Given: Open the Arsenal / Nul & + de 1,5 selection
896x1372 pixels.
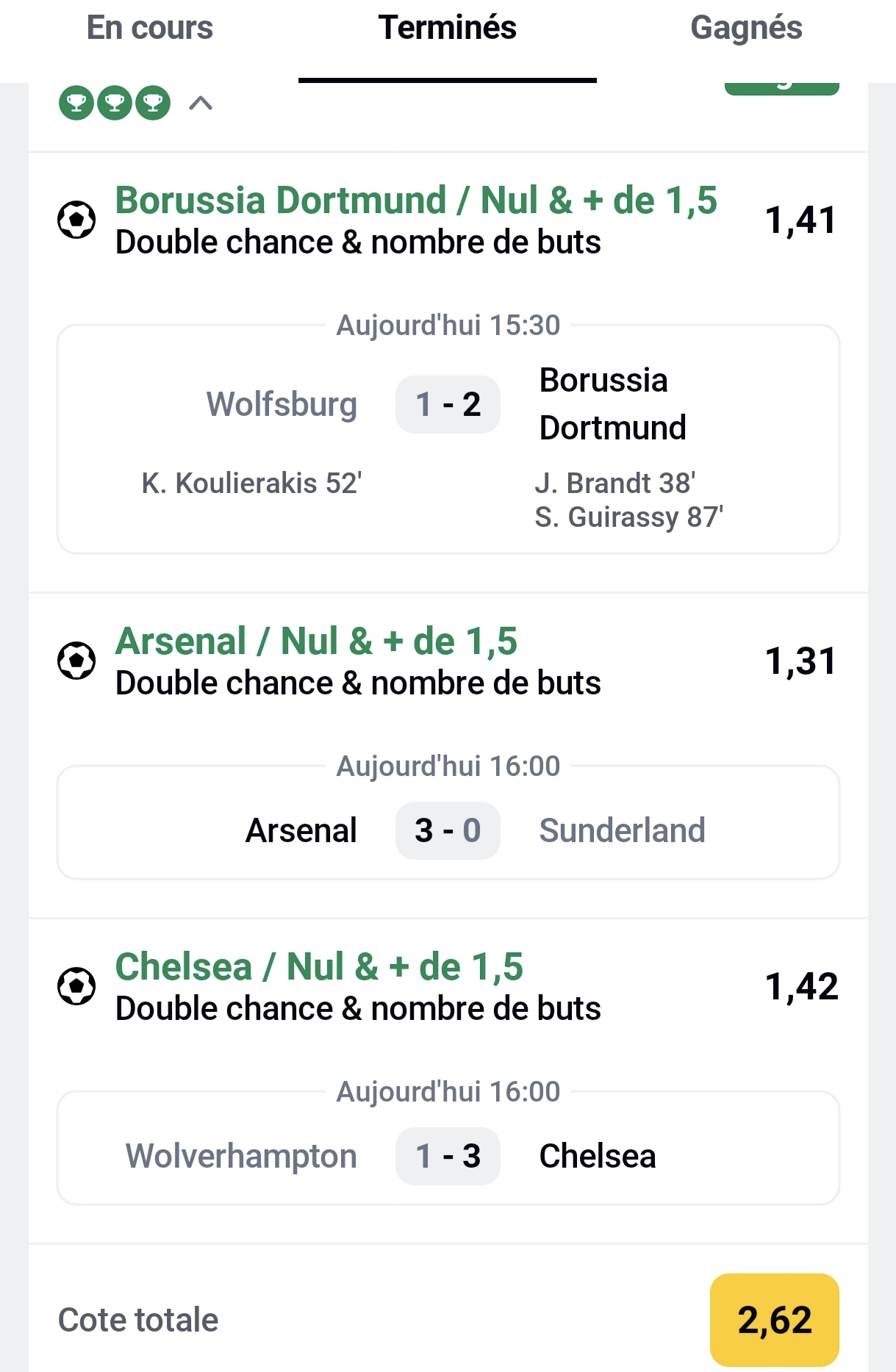Looking at the screenshot, I should click(x=316, y=642).
